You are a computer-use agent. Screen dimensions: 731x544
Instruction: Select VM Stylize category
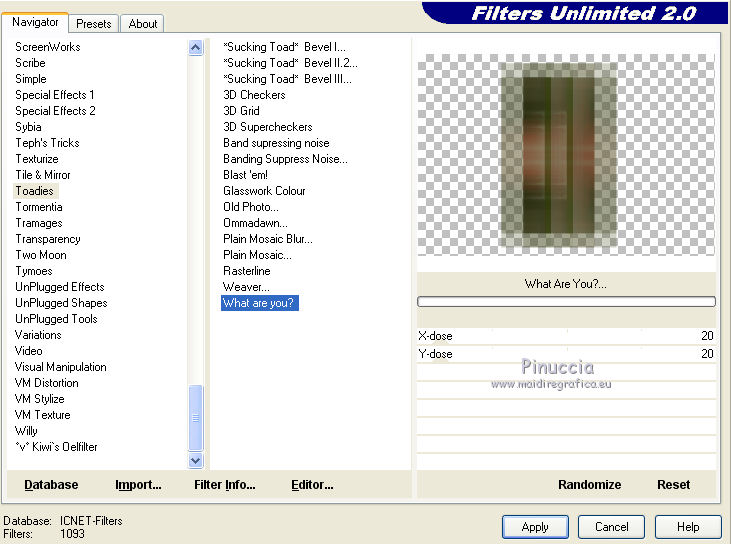click(x=40, y=399)
